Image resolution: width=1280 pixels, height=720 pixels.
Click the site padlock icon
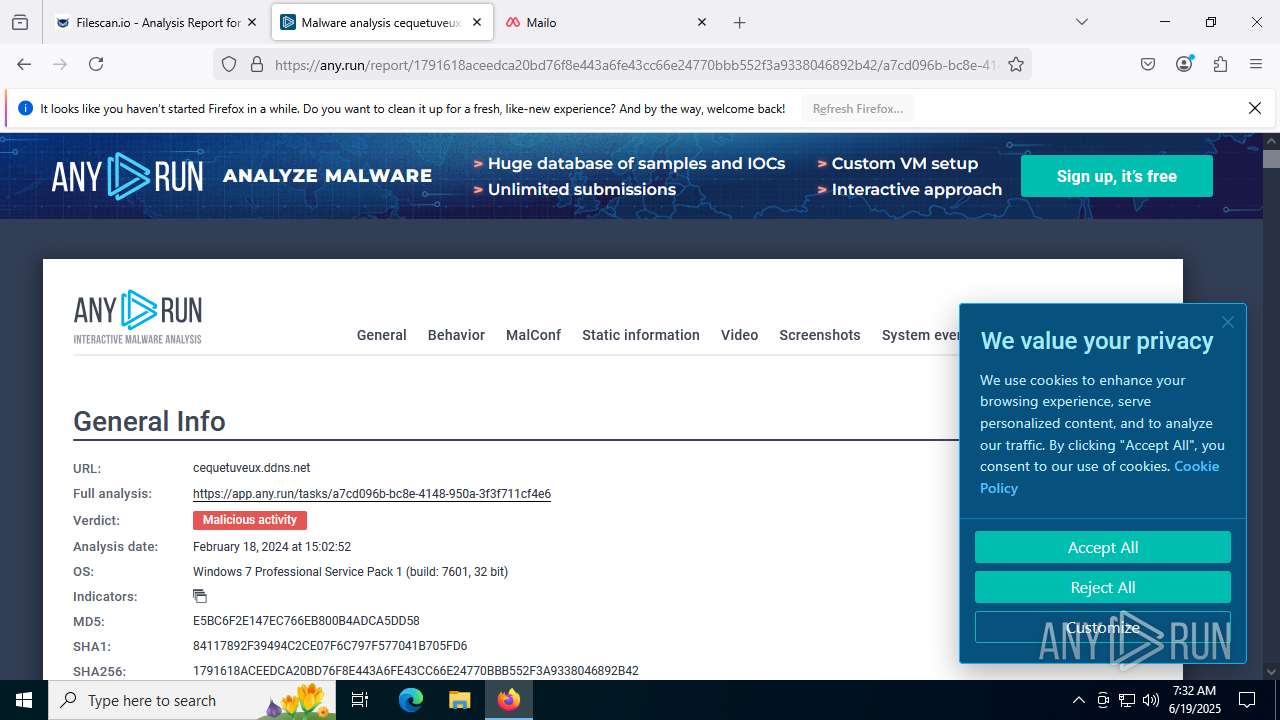click(x=257, y=64)
